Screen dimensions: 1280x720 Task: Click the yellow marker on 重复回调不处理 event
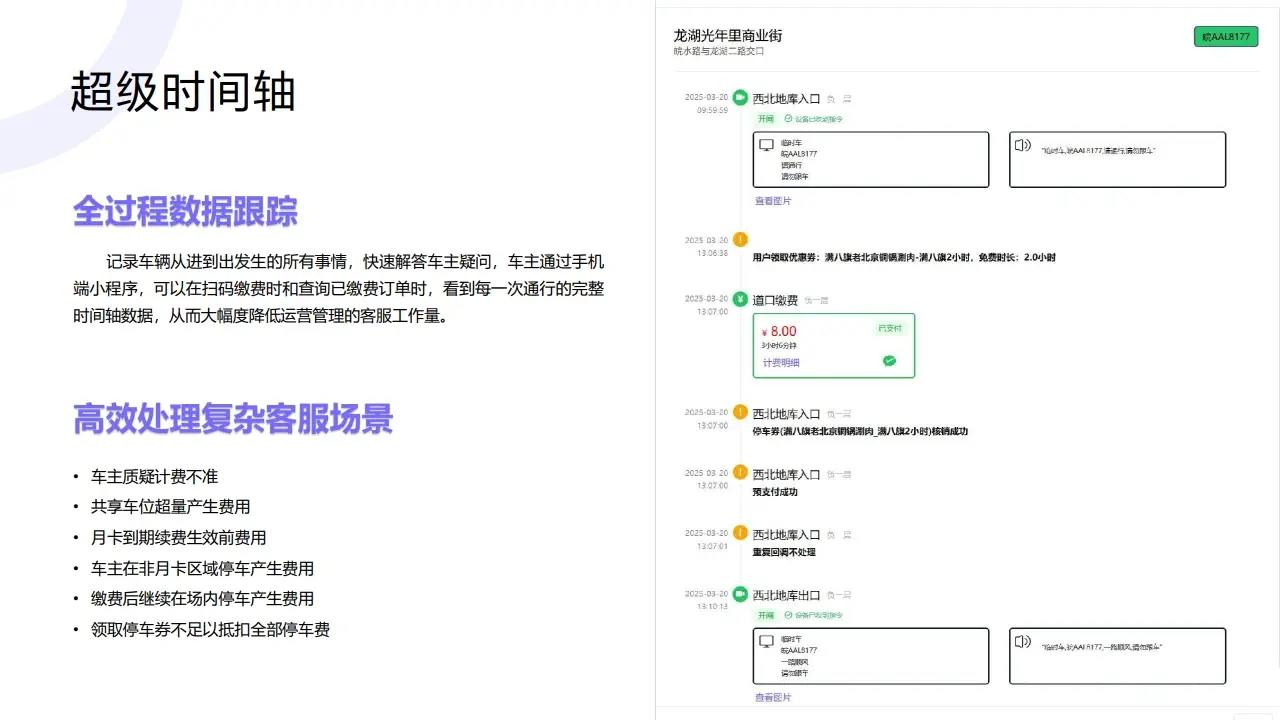[739, 533]
